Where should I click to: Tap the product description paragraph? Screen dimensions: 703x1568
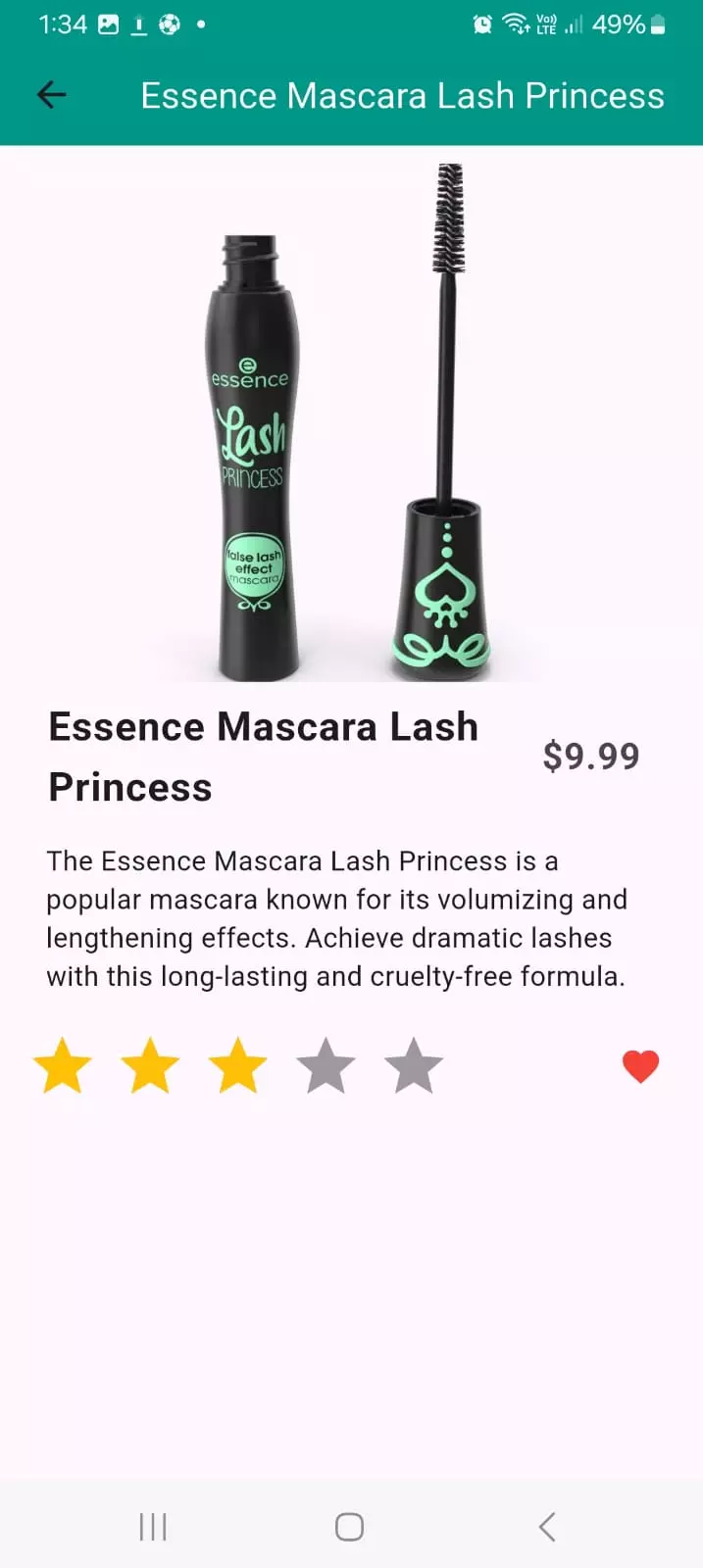336,918
